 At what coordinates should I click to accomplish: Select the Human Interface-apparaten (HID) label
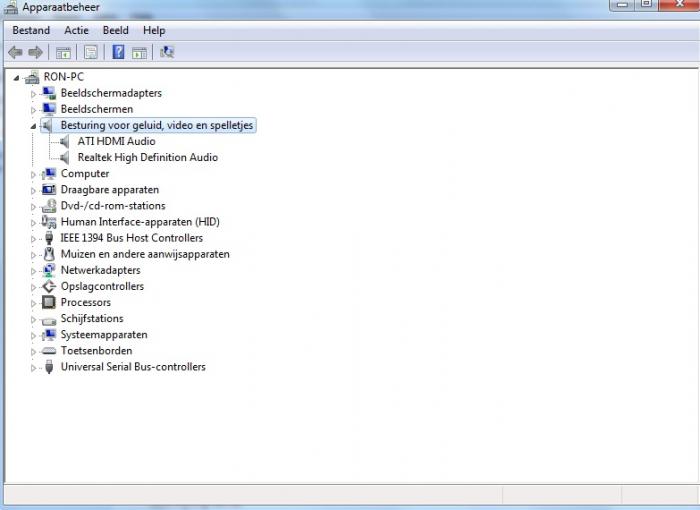click(x=140, y=222)
